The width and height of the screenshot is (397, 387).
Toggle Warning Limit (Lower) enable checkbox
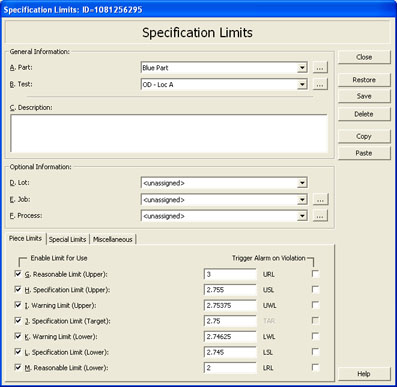point(18,336)
